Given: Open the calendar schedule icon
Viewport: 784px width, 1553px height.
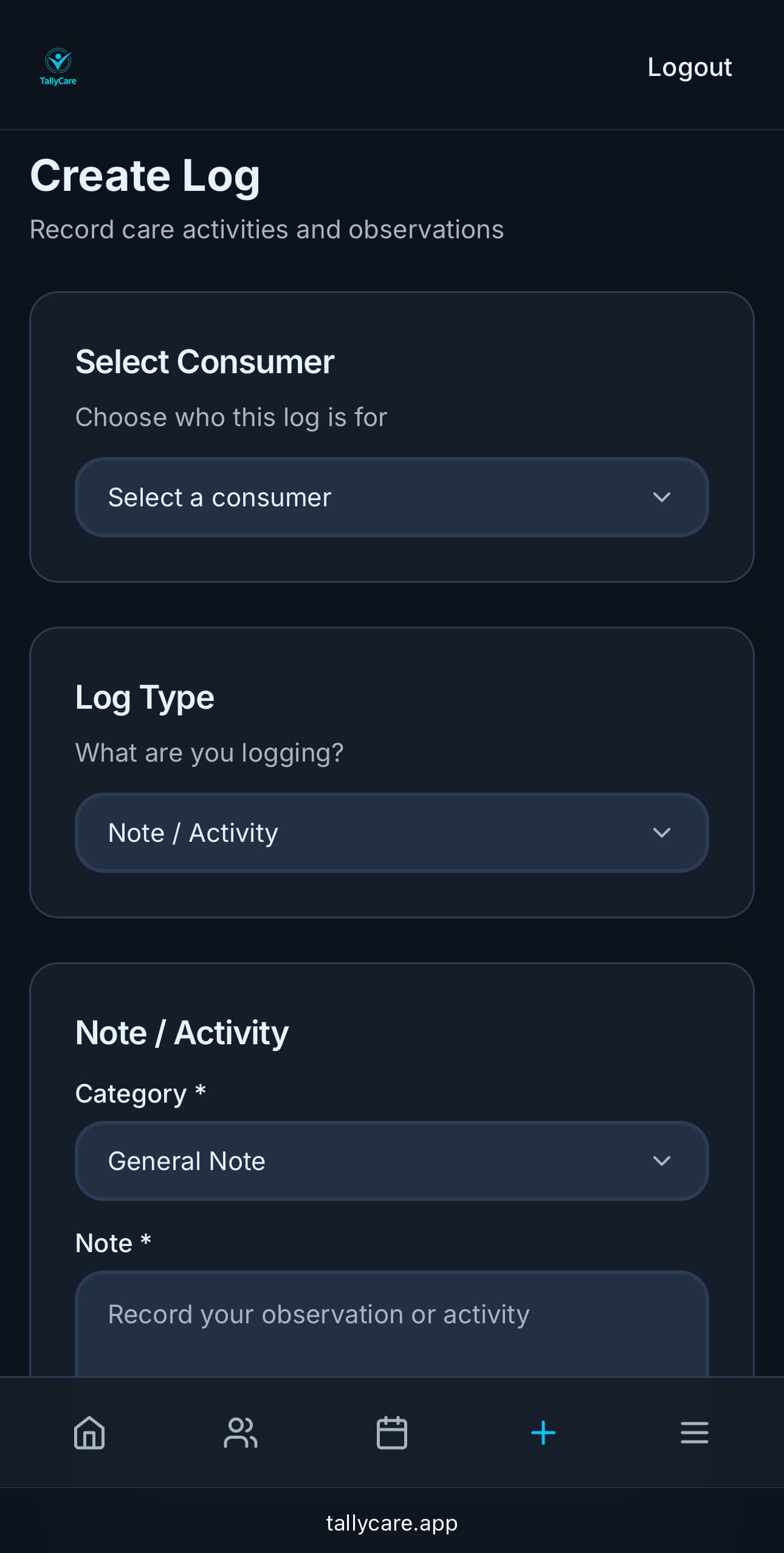Looking at the screenshot, I should click(x=392, y=1432).
